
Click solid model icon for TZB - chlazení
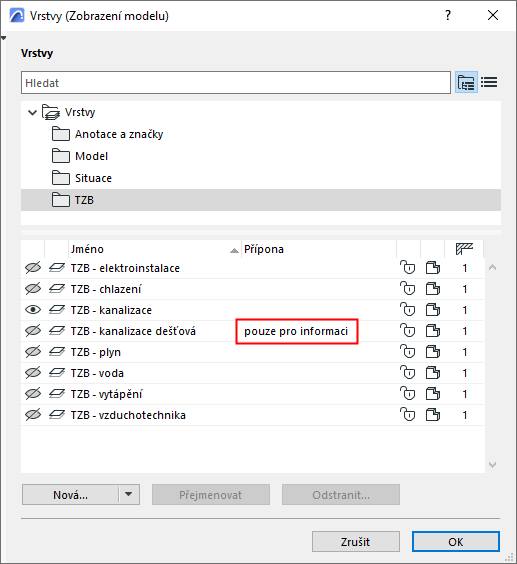tap(433, 289)
